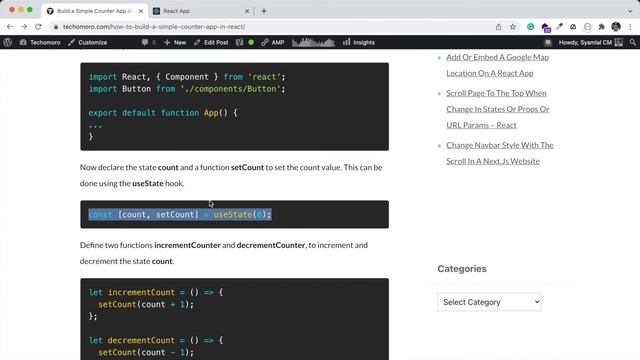The height and width of the screenshot is (360, 640).
Task: Switch to the React App tab
Action: (200, 11)
